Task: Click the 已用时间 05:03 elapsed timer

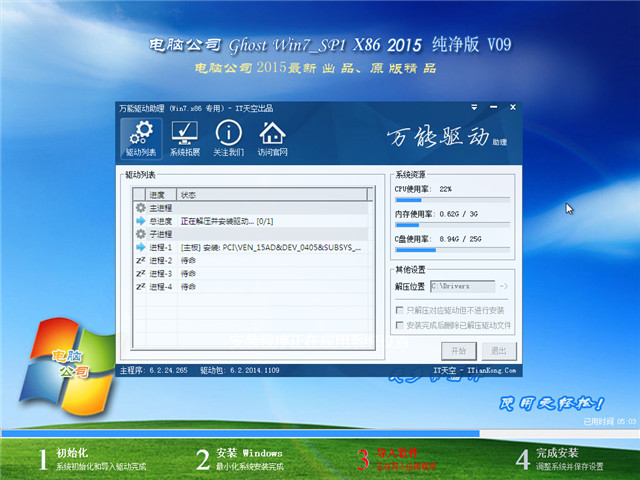Action: [610, 421]
